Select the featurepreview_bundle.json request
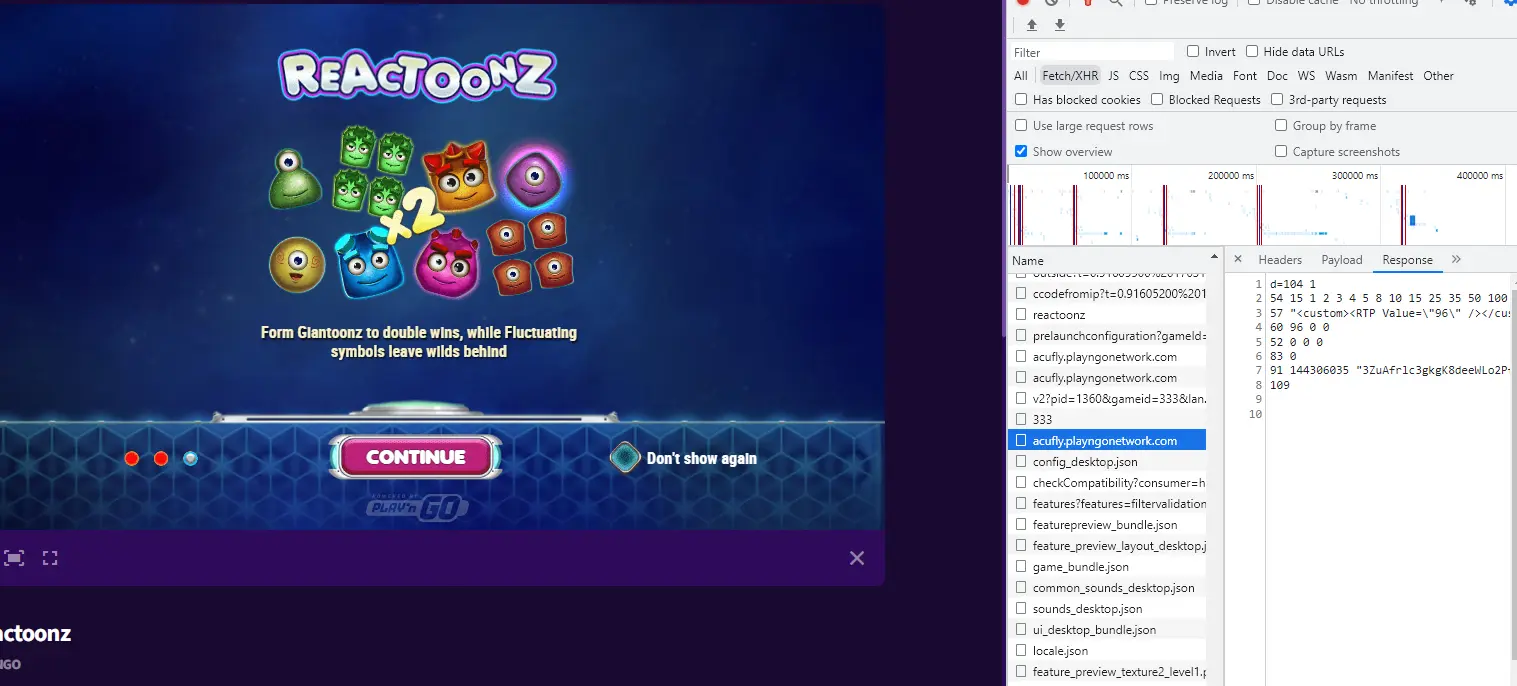This screenshot has width=1517, height=686. click(1107, 524)
